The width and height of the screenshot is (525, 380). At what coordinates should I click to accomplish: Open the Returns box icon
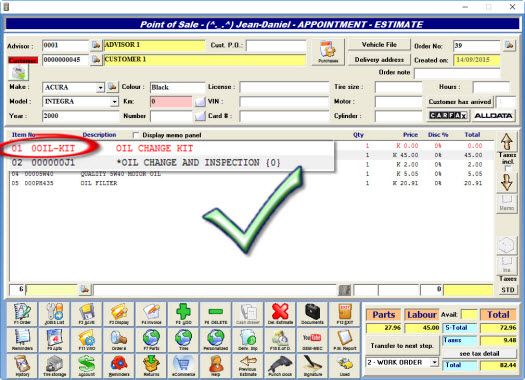click(151, 366)
